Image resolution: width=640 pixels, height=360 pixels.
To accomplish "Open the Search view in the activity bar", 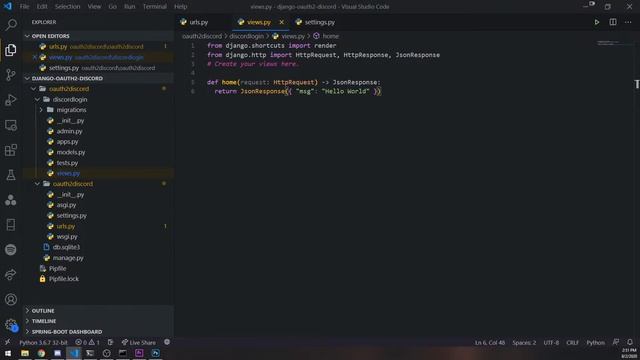I will [x=11, y=24].
